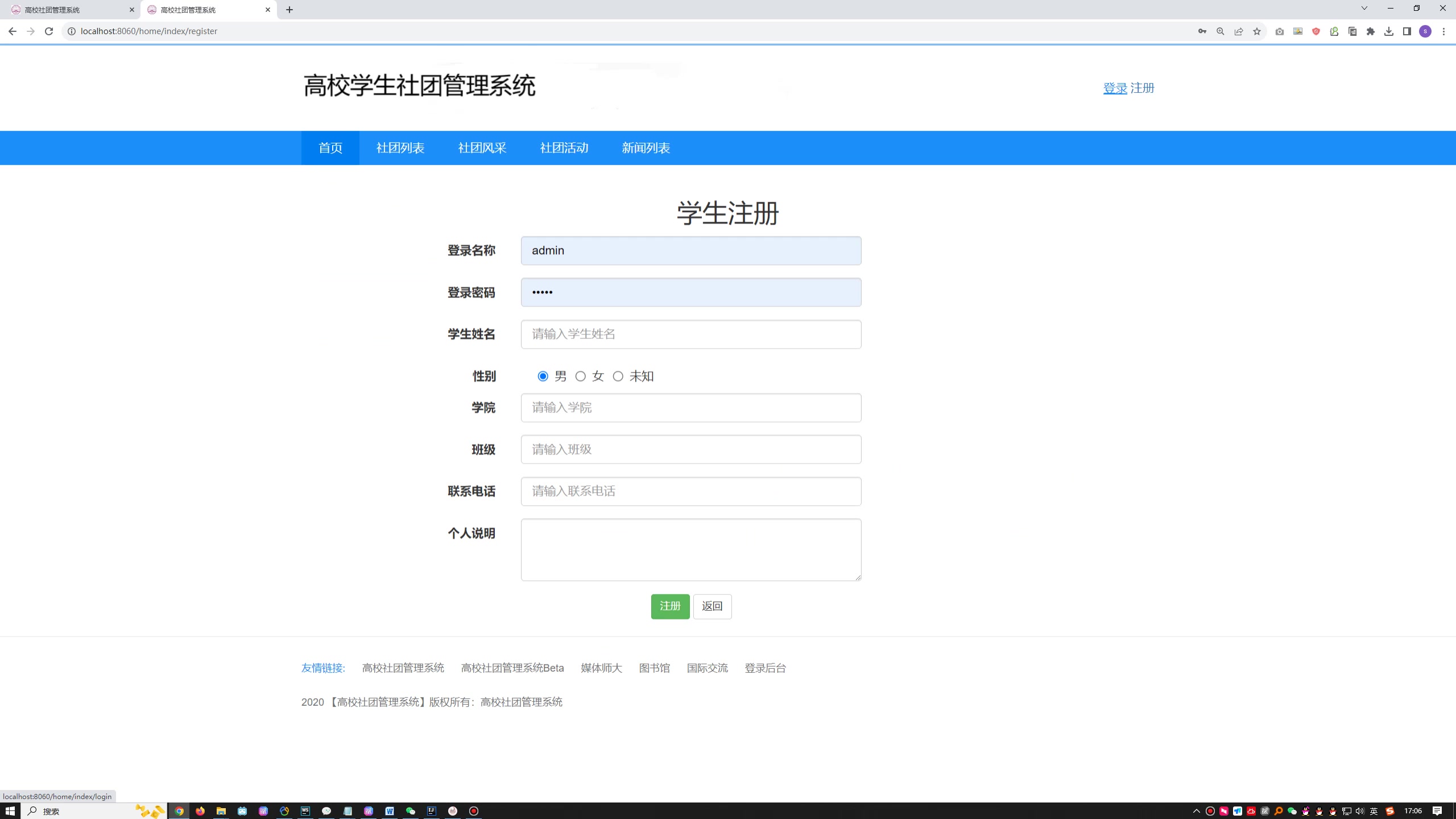Click the volume speaker tray icon
This screenshot has width=1456, height=819.
coord(1360,811)
